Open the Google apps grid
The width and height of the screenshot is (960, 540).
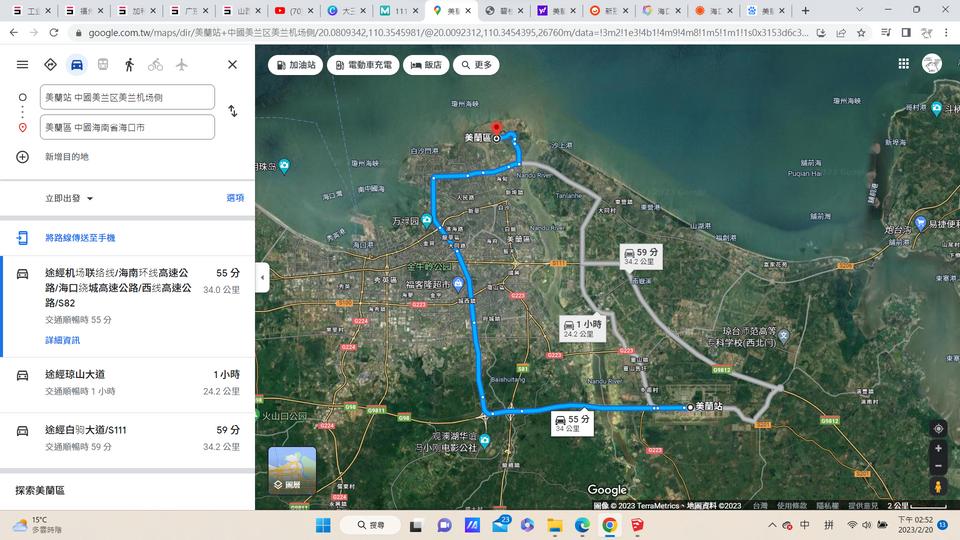coord(903,64)
